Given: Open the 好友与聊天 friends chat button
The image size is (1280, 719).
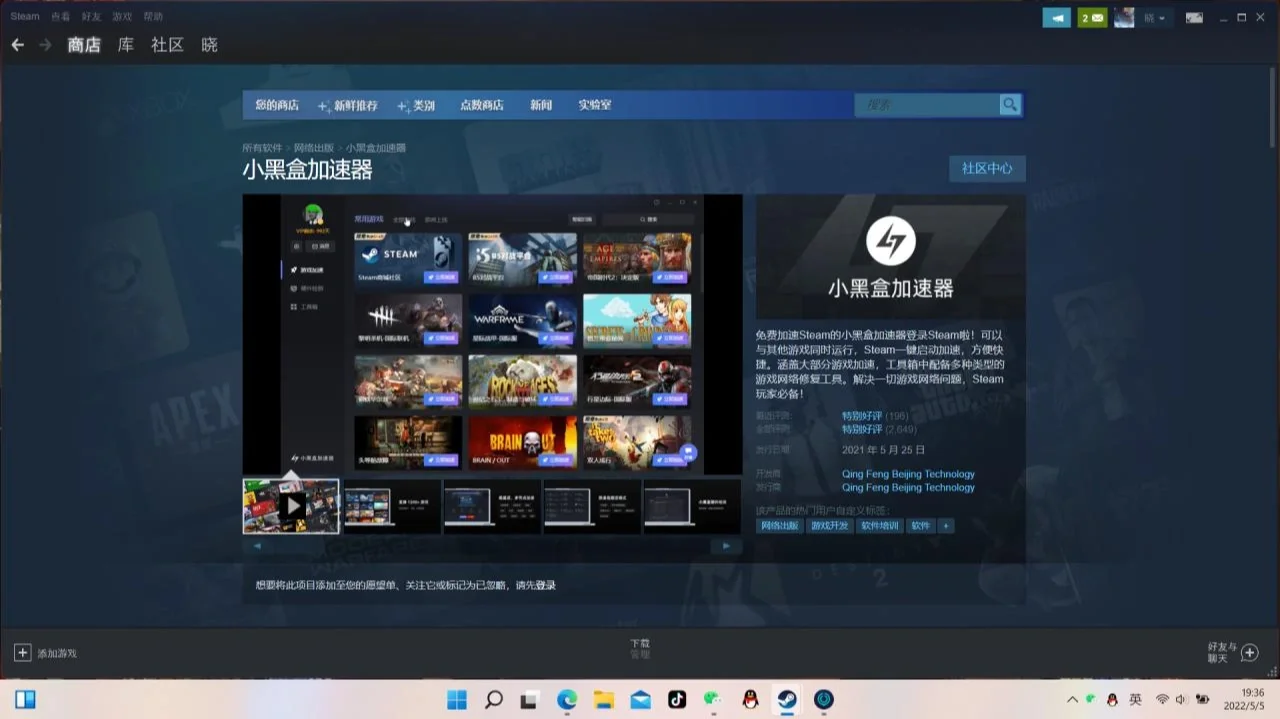Looking at the screenshot, I should point(1232,653).
